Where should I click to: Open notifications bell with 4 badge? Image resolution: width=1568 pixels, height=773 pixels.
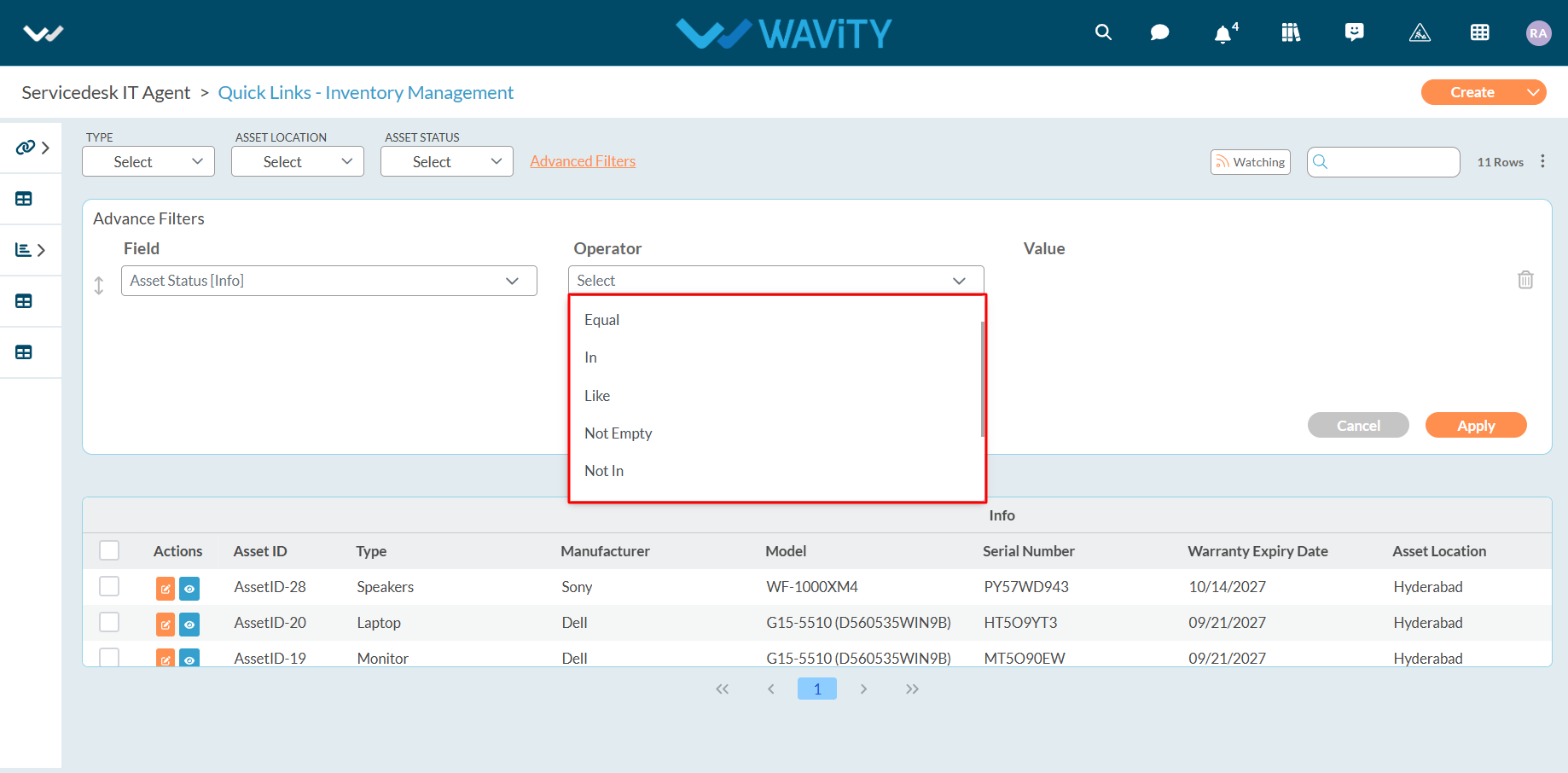(x=1224, y=33)
